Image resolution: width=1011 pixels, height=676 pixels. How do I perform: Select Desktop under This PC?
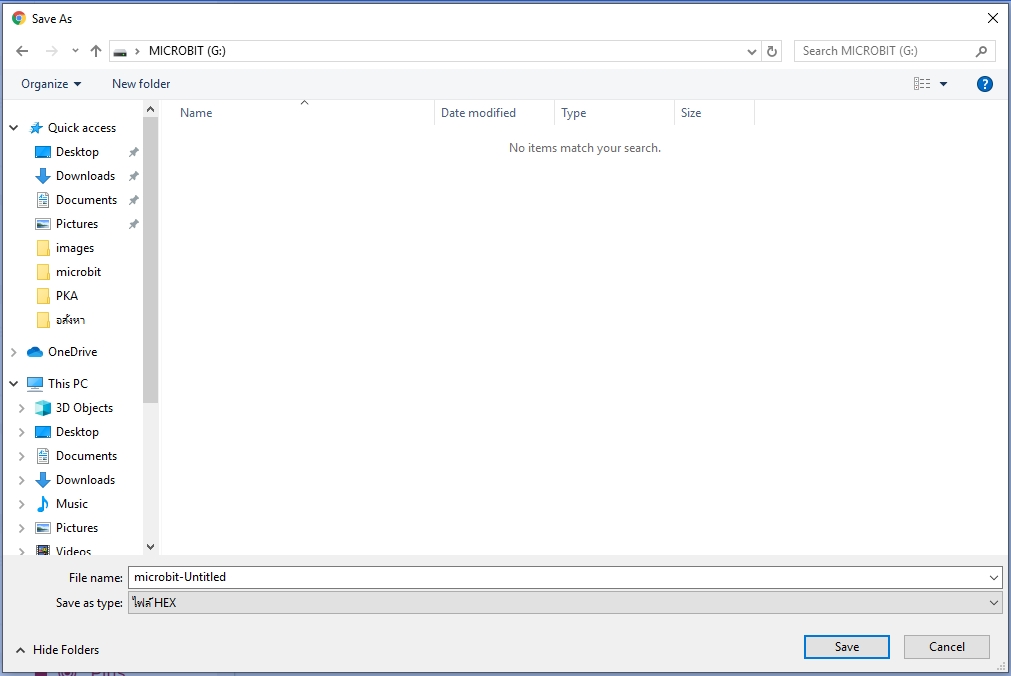coord(77,432)
